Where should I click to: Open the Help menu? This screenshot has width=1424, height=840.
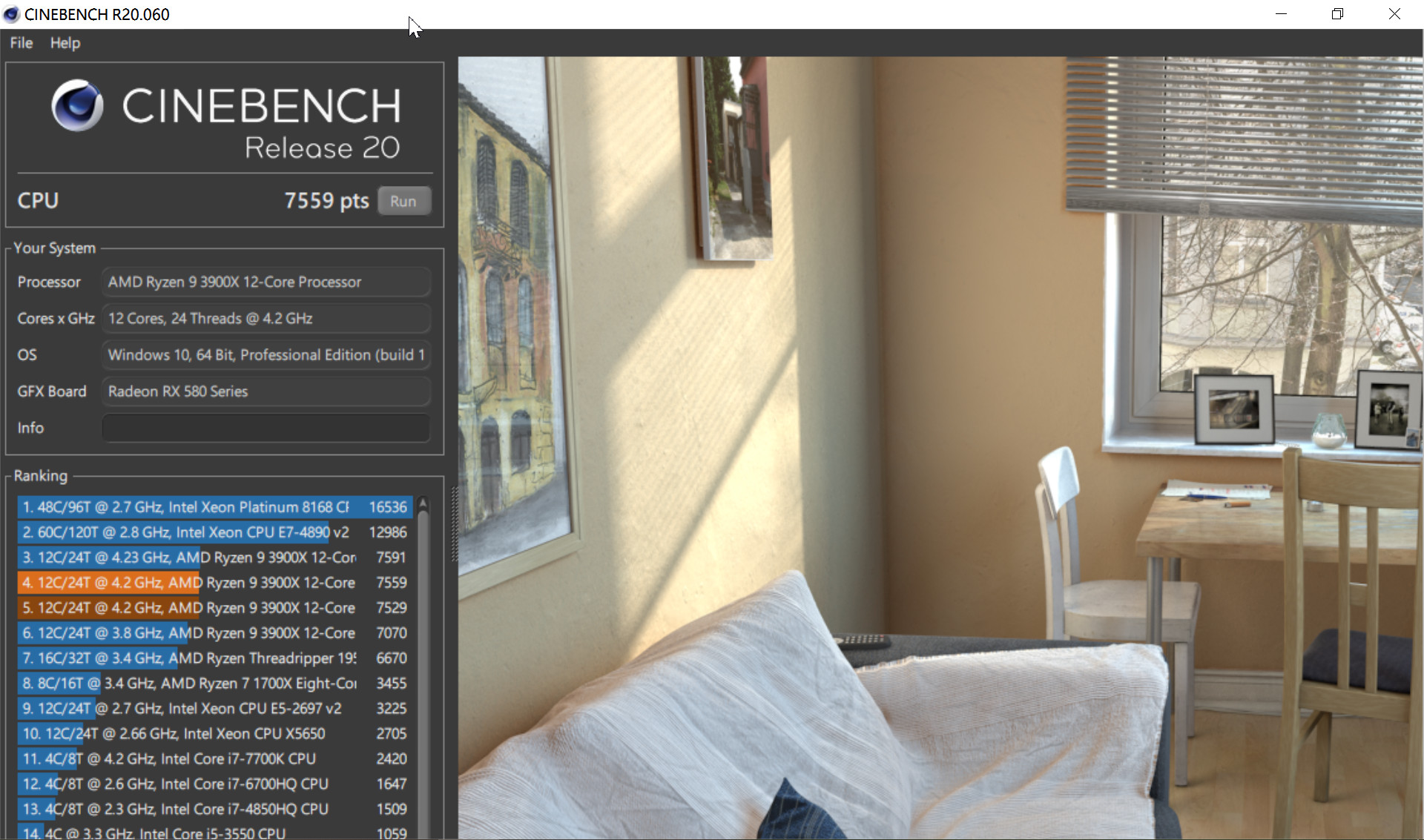[65, 43]
